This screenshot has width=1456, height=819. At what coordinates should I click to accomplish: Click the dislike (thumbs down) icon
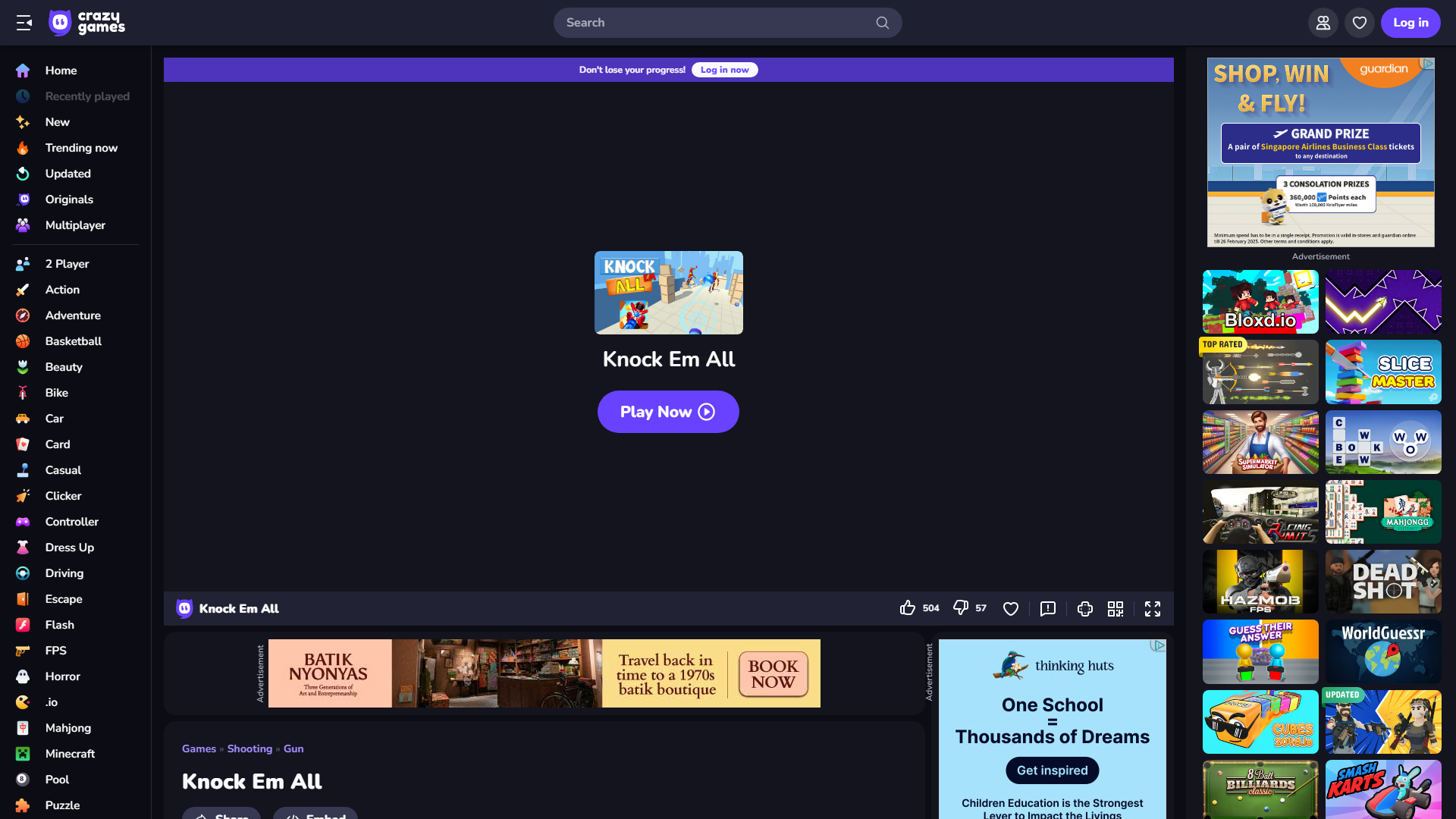[960, 608]
